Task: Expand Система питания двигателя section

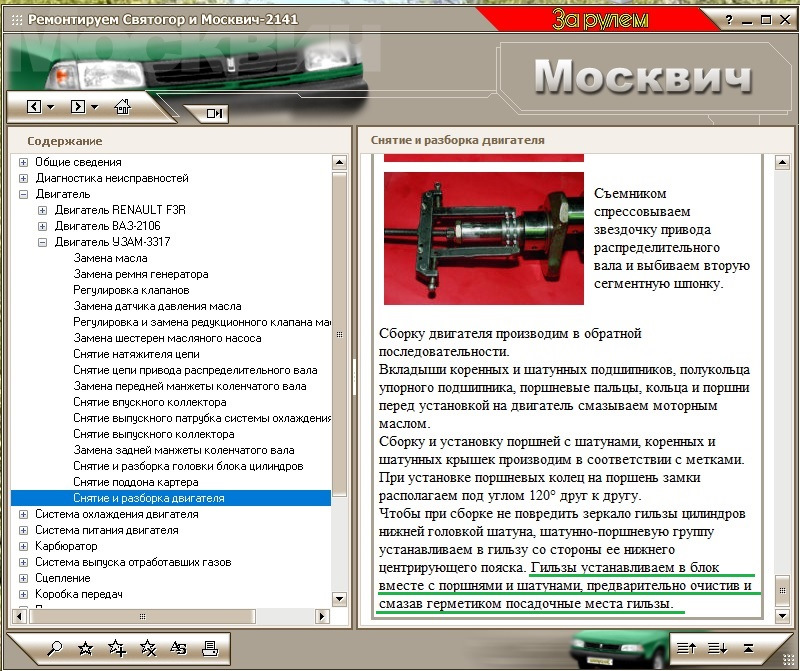Action: pos(23,530)
